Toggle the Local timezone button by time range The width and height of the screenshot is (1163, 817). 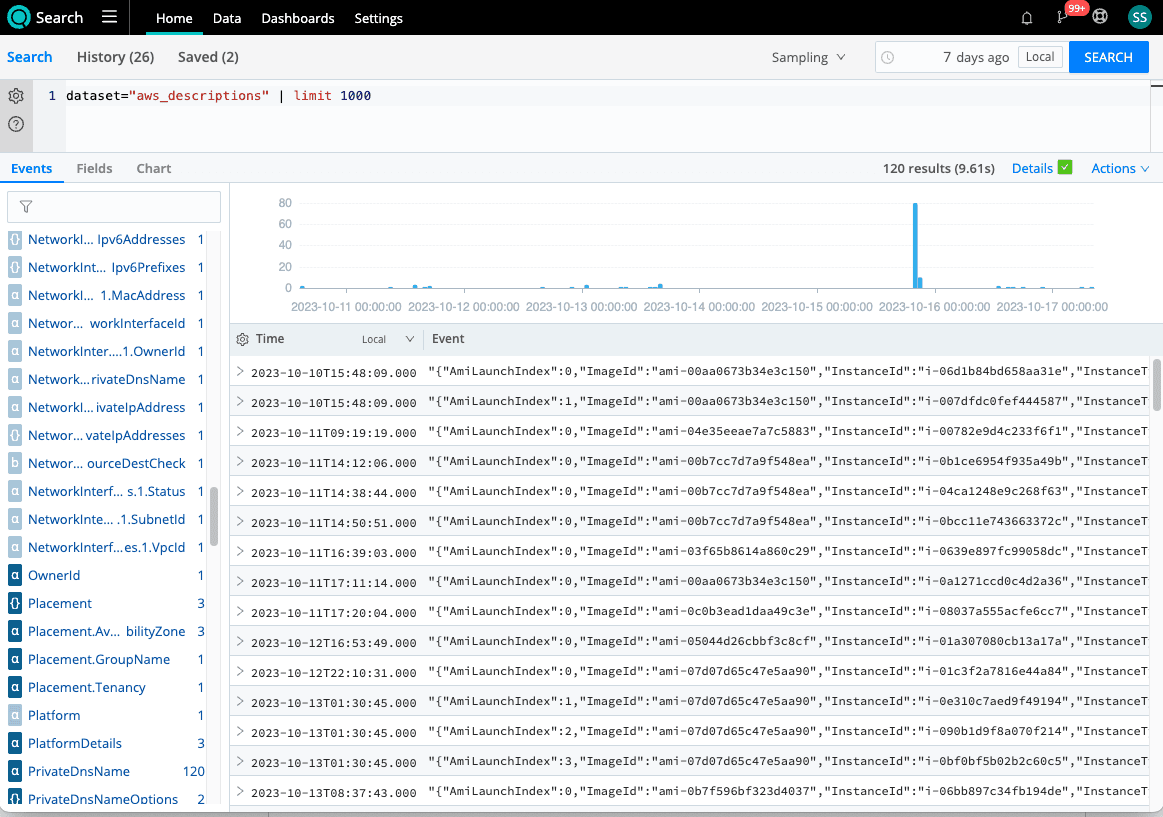(x=1040, y=57)
